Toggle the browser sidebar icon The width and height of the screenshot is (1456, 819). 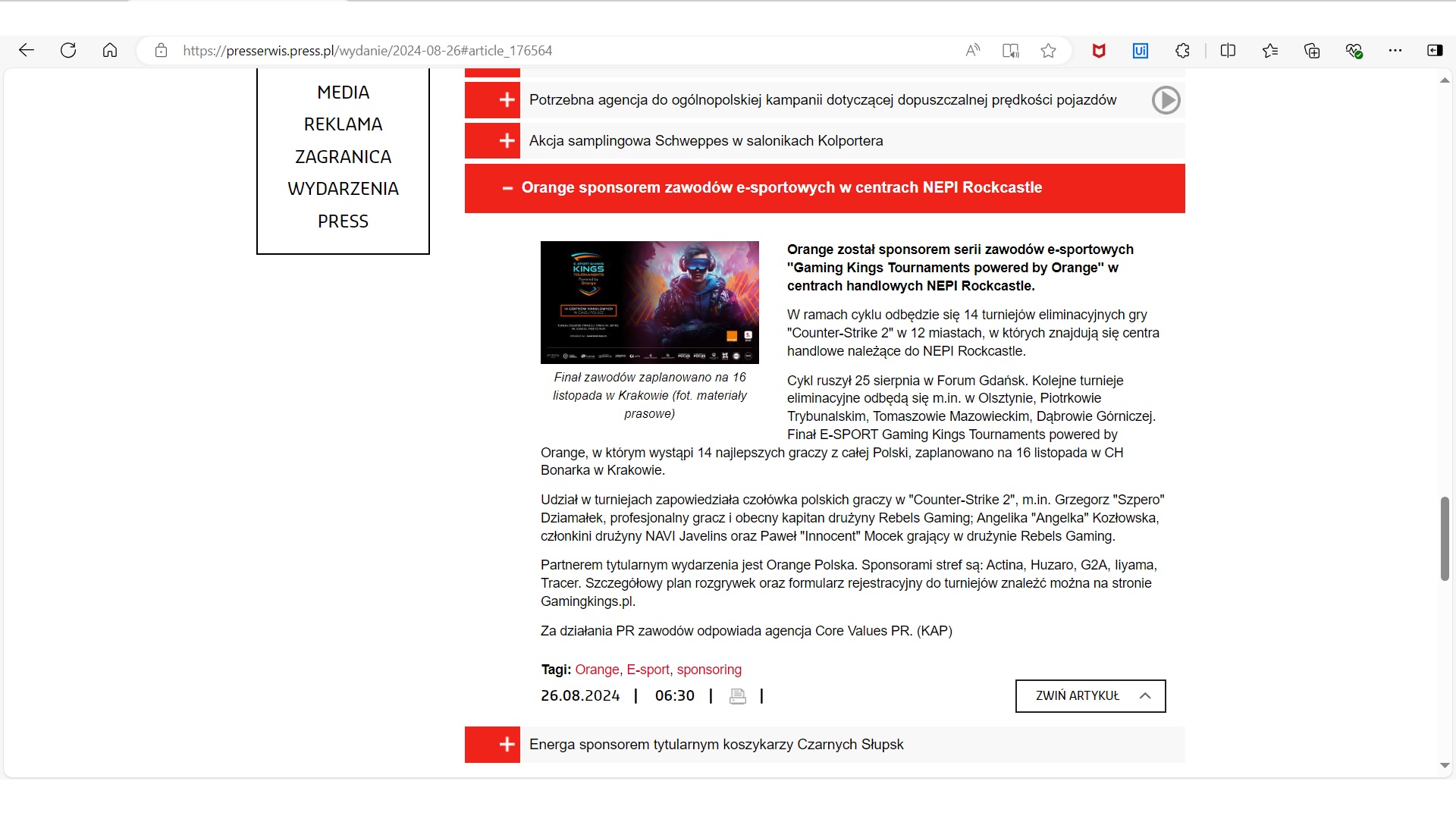tap(1435, 50)
